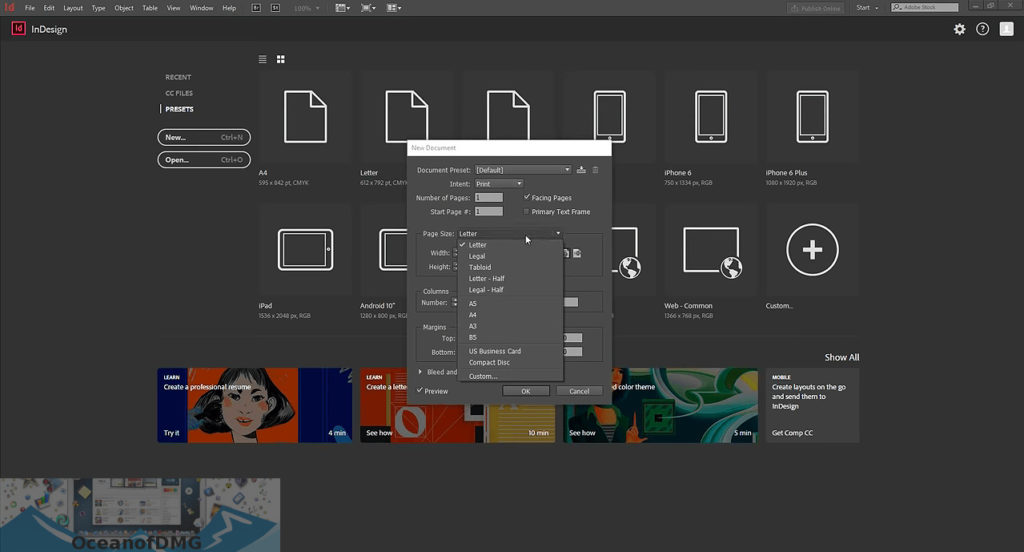This screenshot has width=1024, height=552.
Task: Cancel the New Document dialog
Action: pos(579,391)
